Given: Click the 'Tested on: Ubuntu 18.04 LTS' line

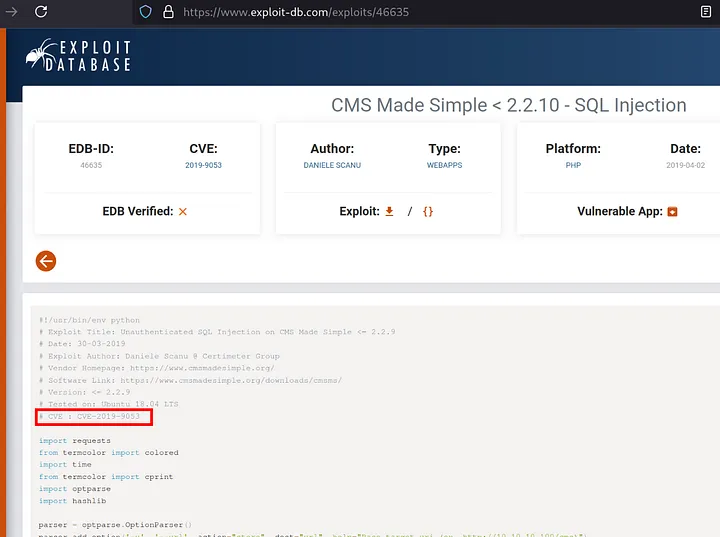Looking at the screenshot, I should tap(108, 404).
